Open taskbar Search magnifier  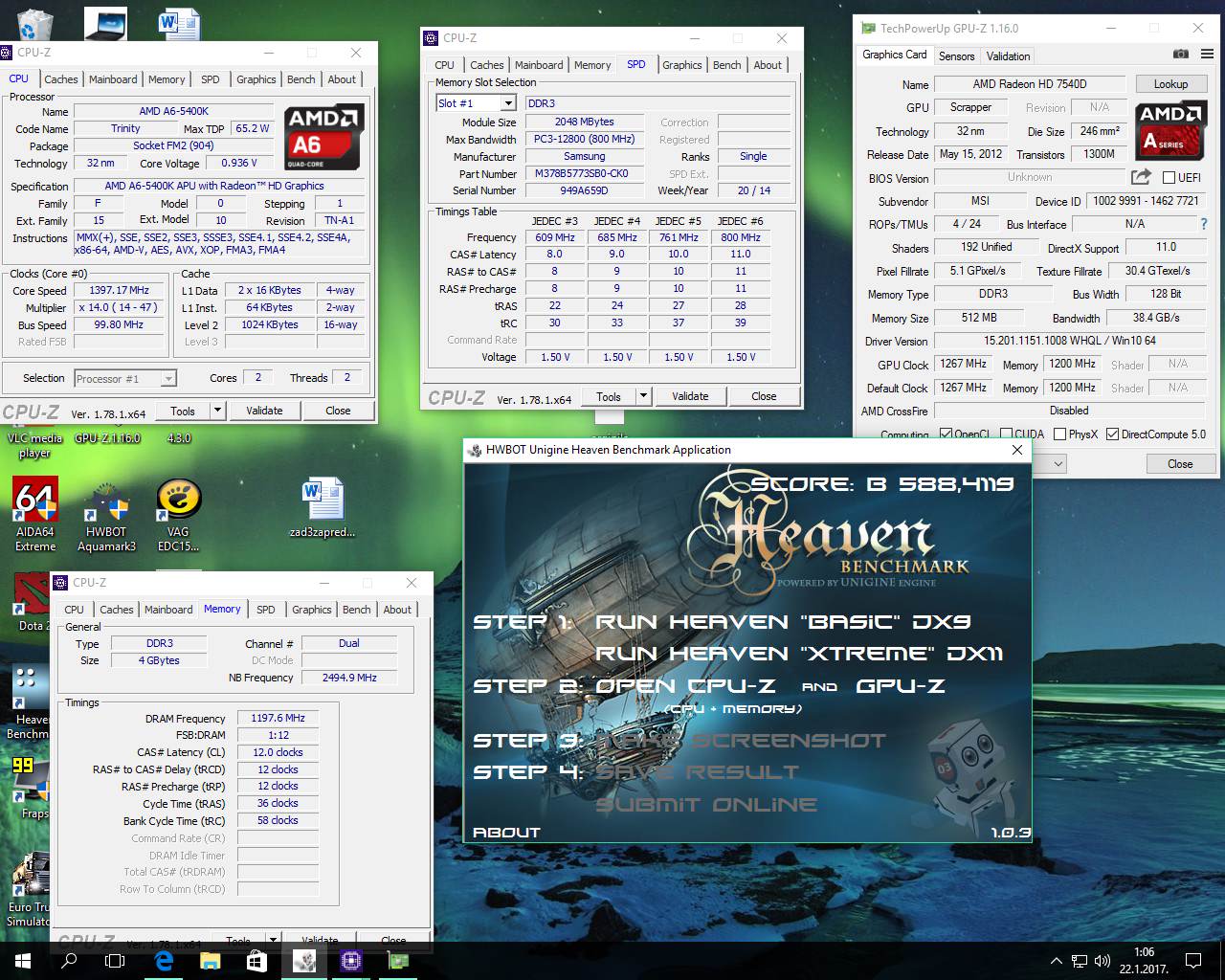(69, 961)
